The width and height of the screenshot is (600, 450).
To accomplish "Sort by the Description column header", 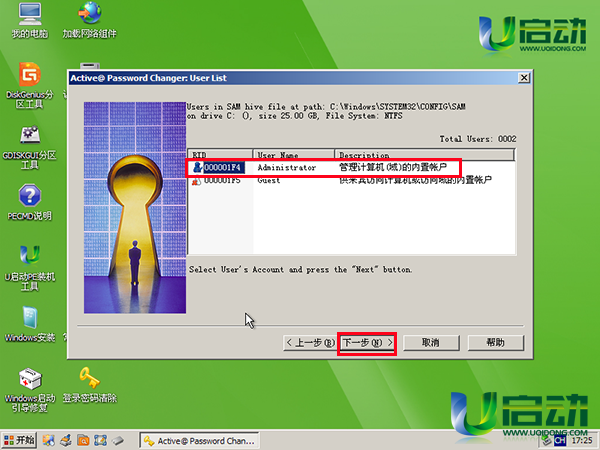I will point(424,154).
